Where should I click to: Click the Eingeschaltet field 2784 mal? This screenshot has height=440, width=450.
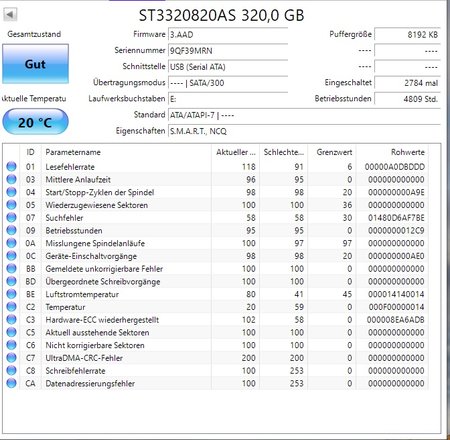(407, 83)
